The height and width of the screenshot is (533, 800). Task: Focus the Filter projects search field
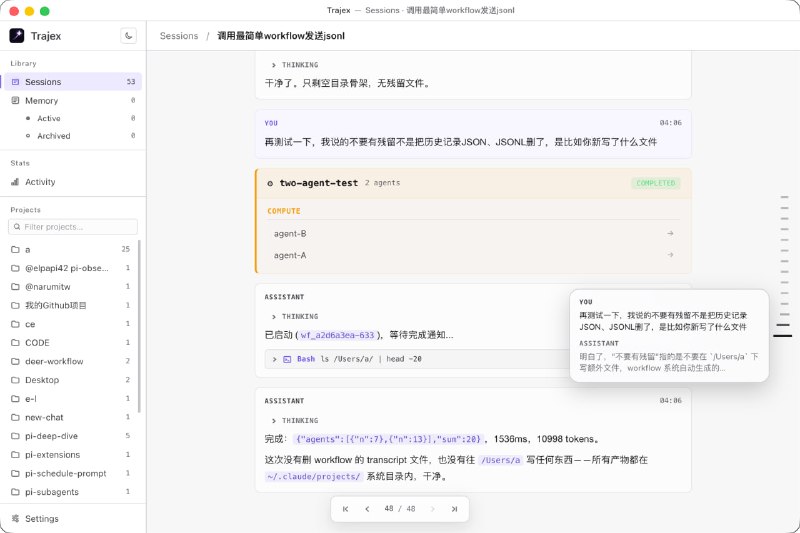pos(73,226)
